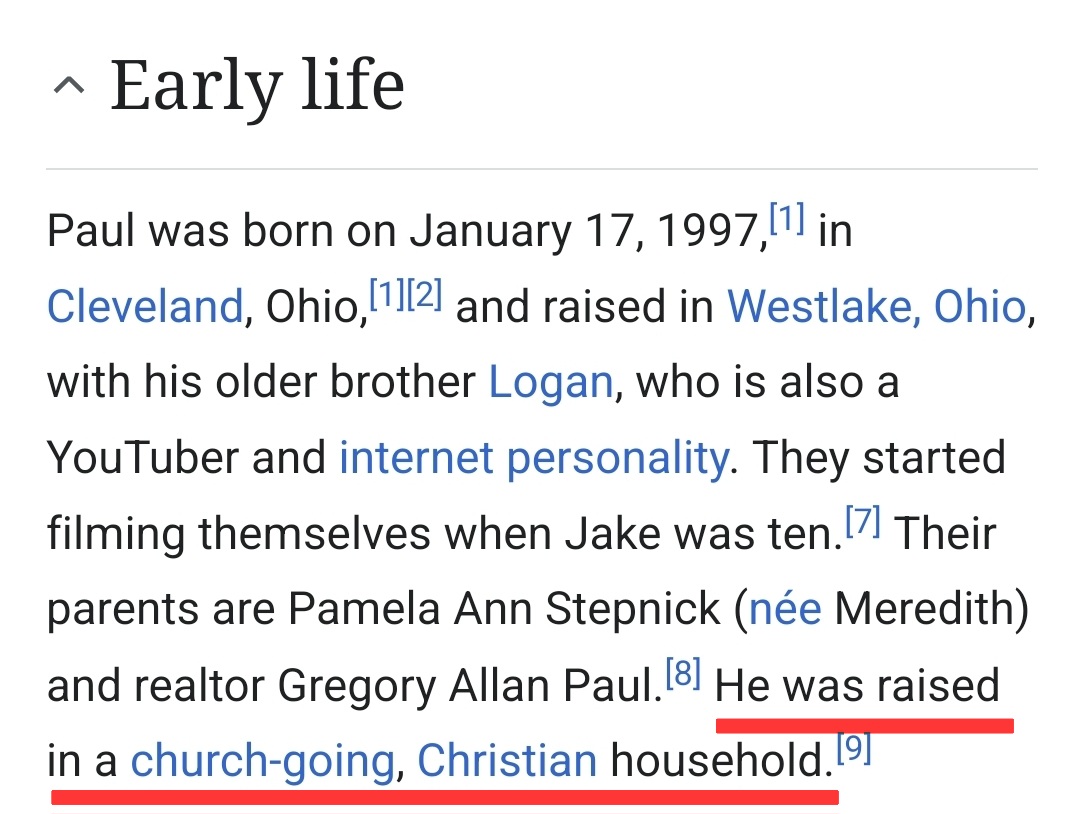Open the Logan article link

(551, 383)
